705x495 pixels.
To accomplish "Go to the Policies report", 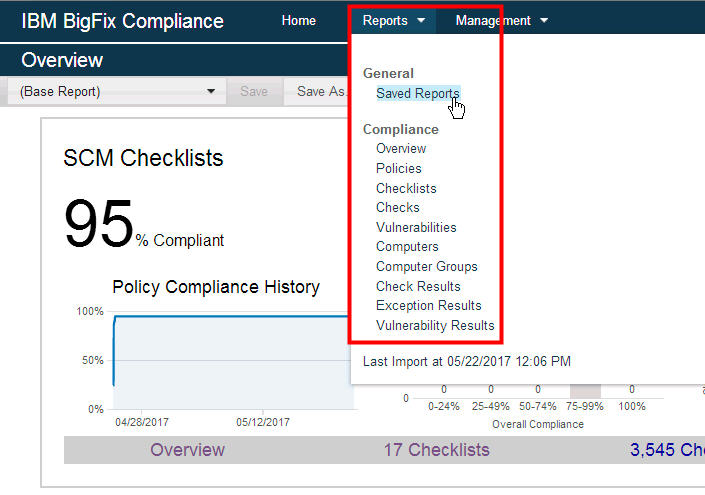I will coord(399,169).
